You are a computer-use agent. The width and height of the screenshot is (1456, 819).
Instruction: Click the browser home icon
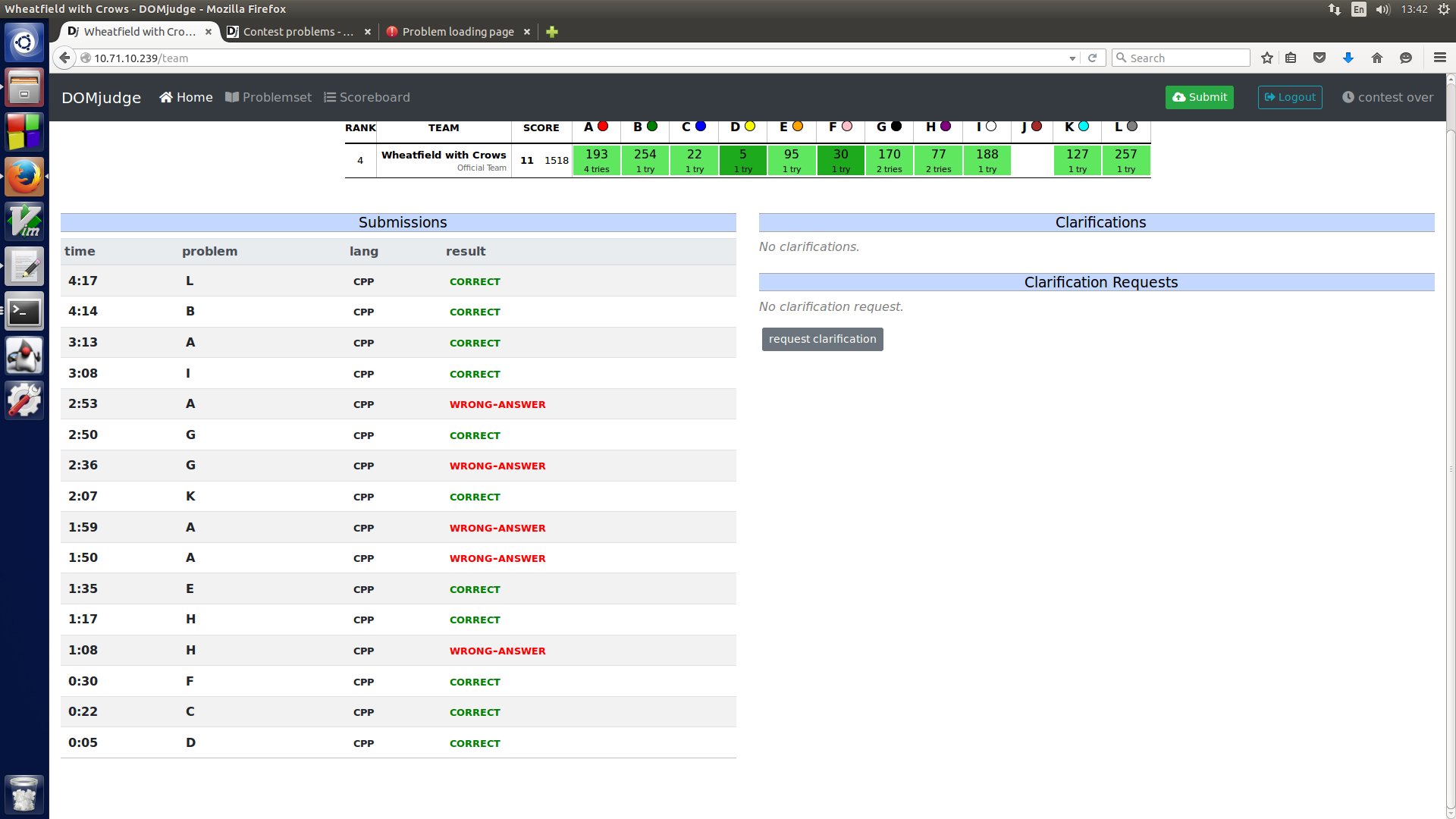1377,58
